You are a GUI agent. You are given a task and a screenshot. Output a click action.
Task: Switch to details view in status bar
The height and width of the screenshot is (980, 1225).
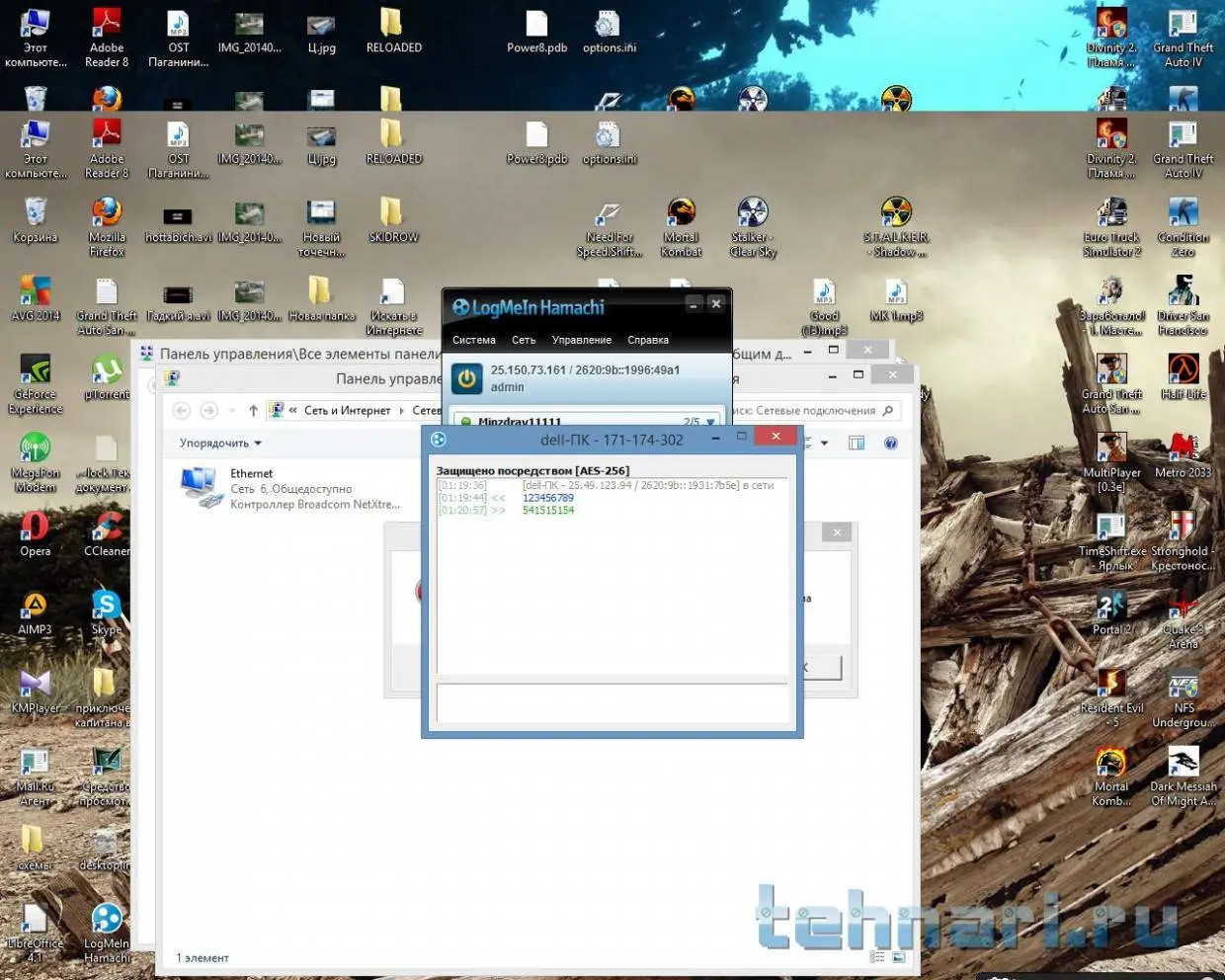[x=877, y=957]
